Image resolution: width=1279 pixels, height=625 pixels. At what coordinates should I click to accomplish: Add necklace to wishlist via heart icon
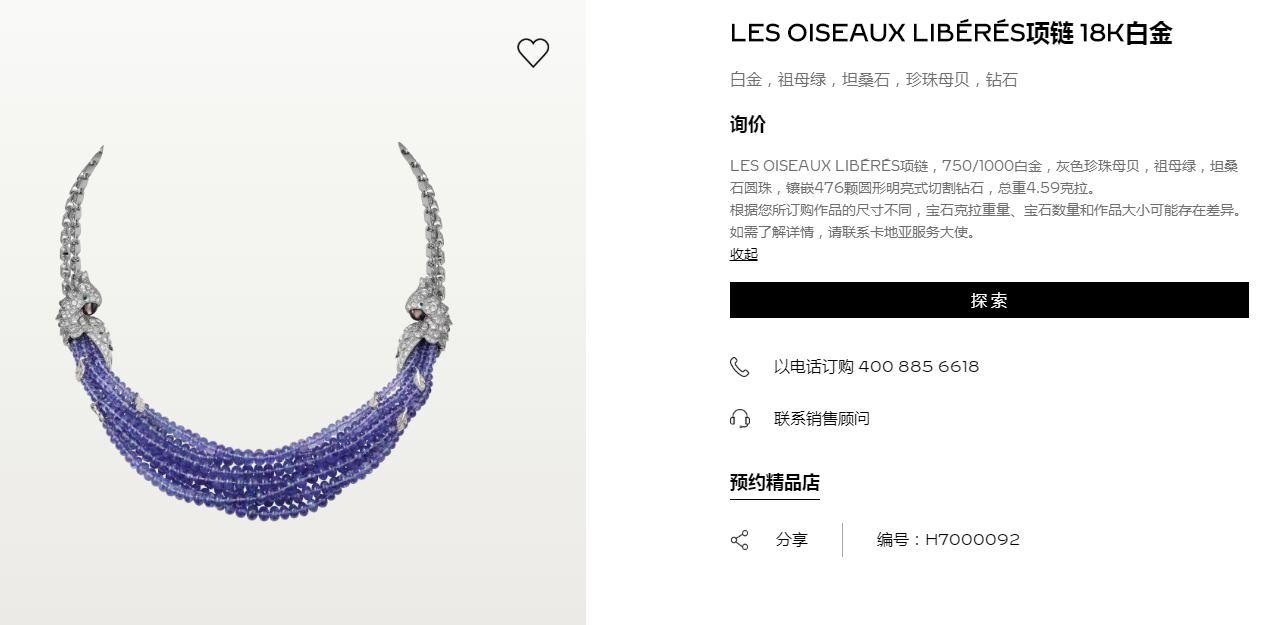coord(533,53)
